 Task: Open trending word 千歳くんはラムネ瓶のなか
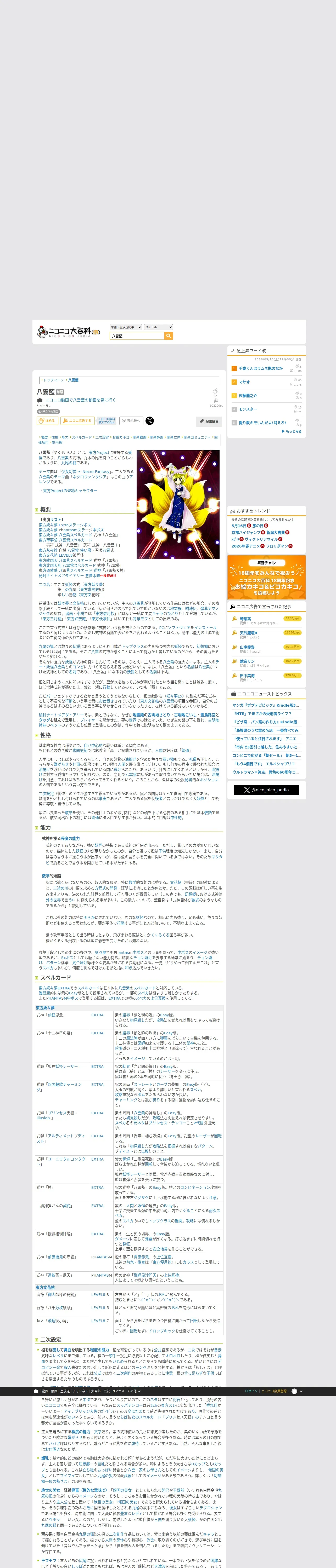pos(261,368)
